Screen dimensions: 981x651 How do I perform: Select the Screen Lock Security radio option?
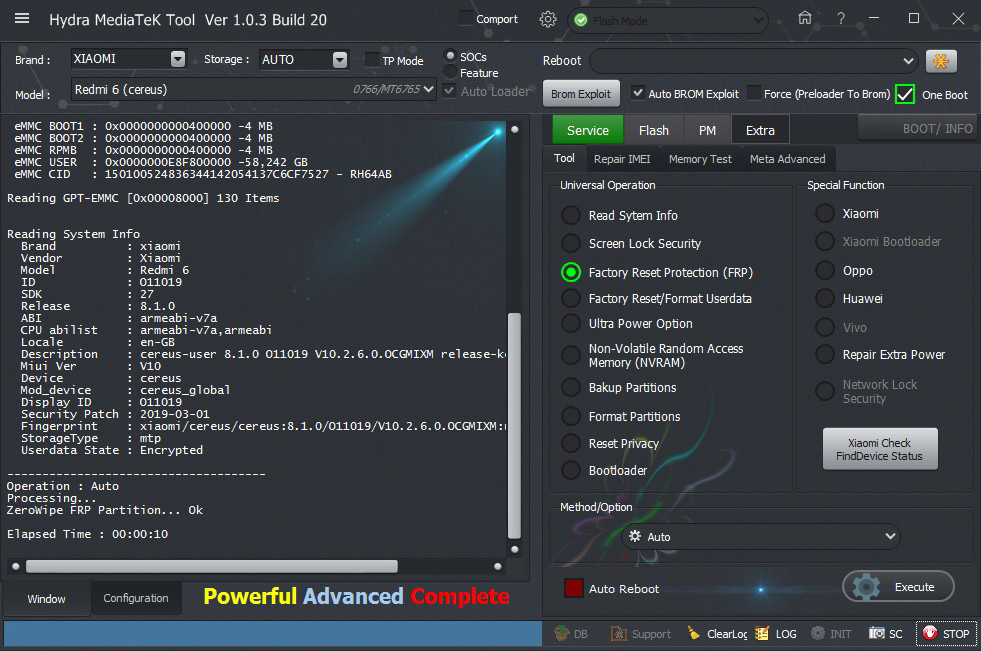pos(570,243)
